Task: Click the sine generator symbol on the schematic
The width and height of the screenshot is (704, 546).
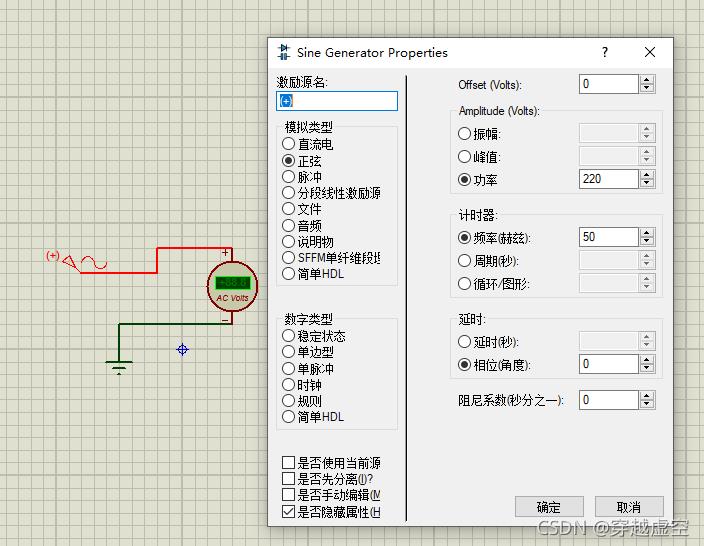Action: click(85, 262)
